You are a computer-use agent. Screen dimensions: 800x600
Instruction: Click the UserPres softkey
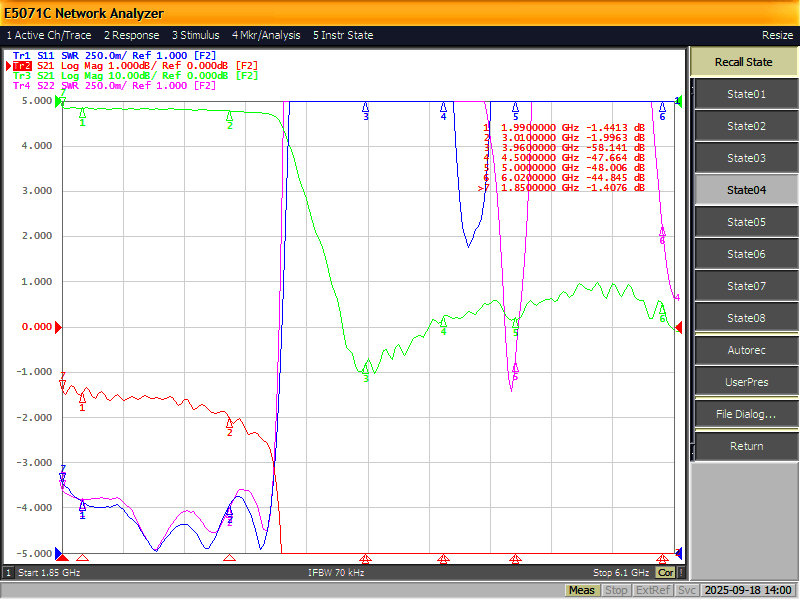click(x=746, y=382)
